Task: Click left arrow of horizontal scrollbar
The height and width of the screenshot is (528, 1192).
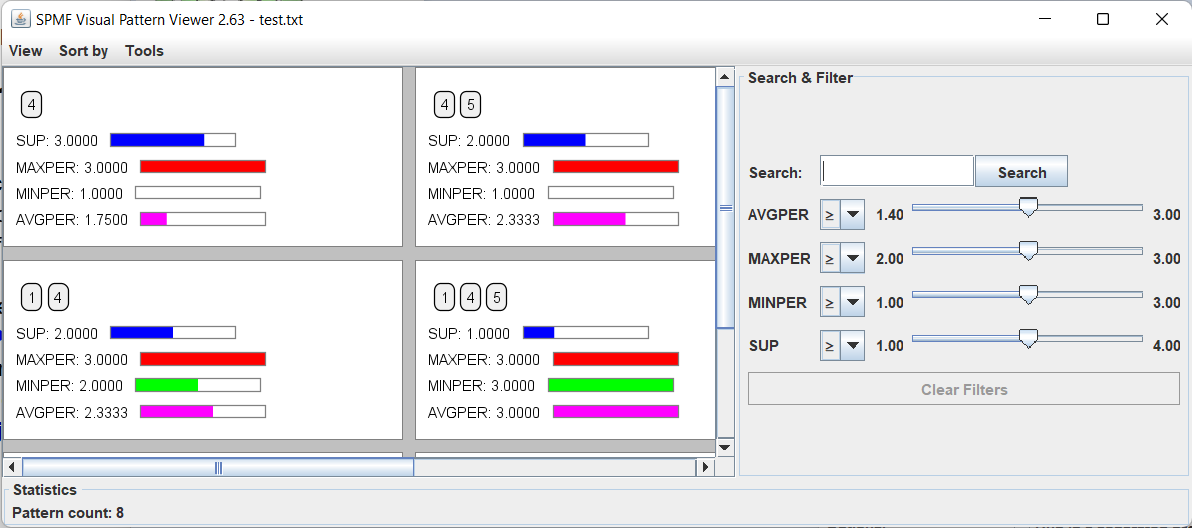Action: (12, 467)
